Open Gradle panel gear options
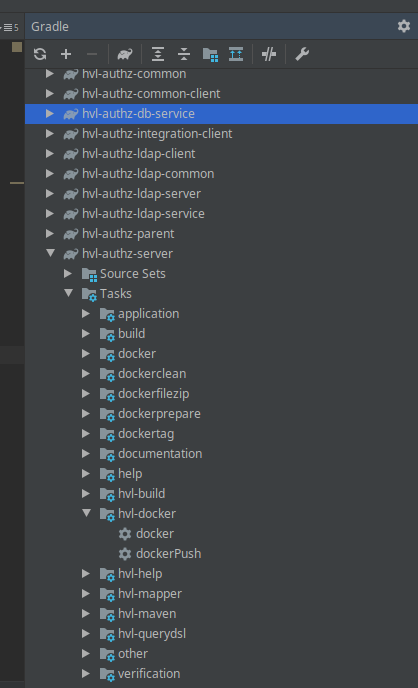 404,26
